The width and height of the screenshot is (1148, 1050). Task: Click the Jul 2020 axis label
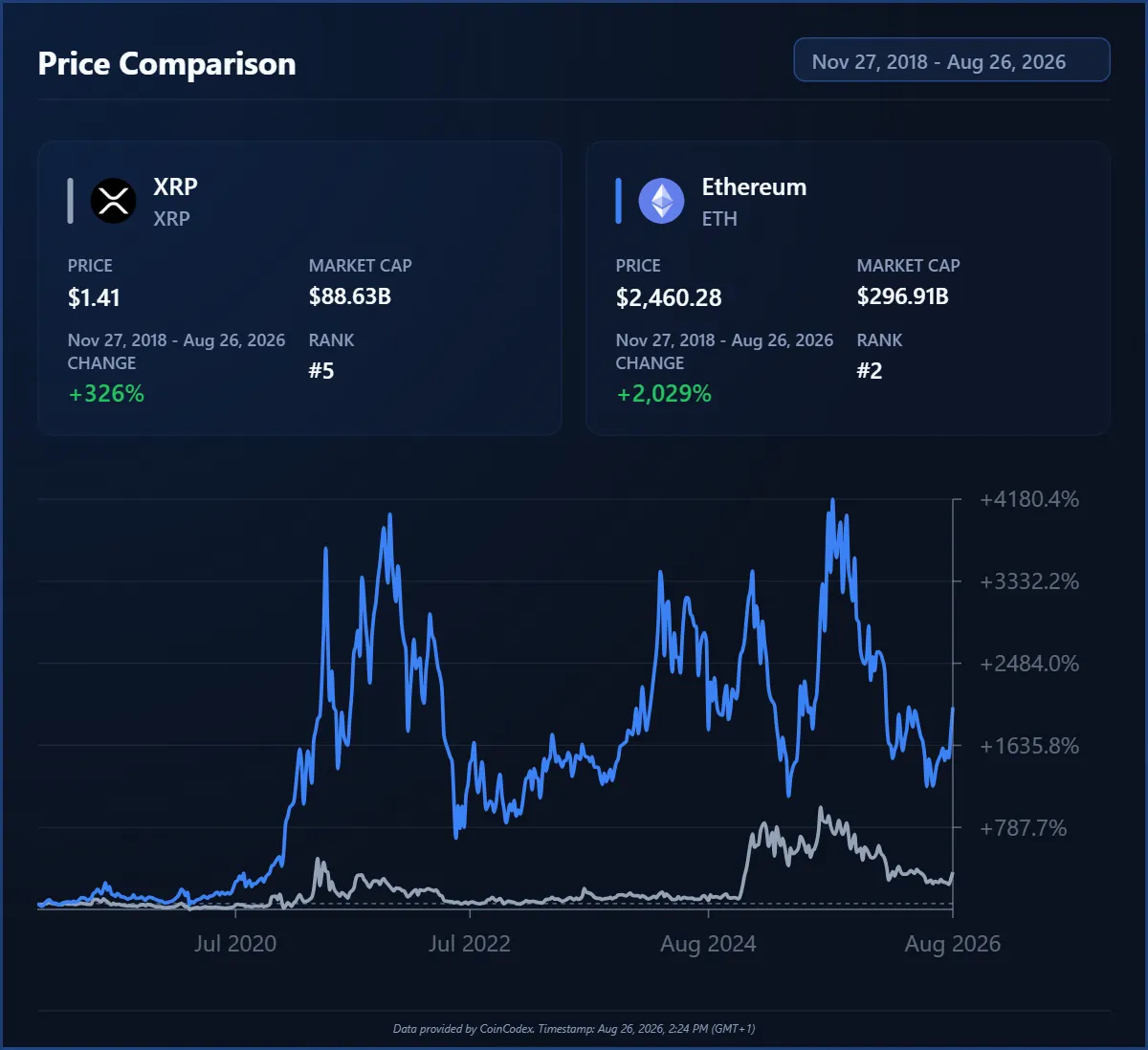(235, 944)
